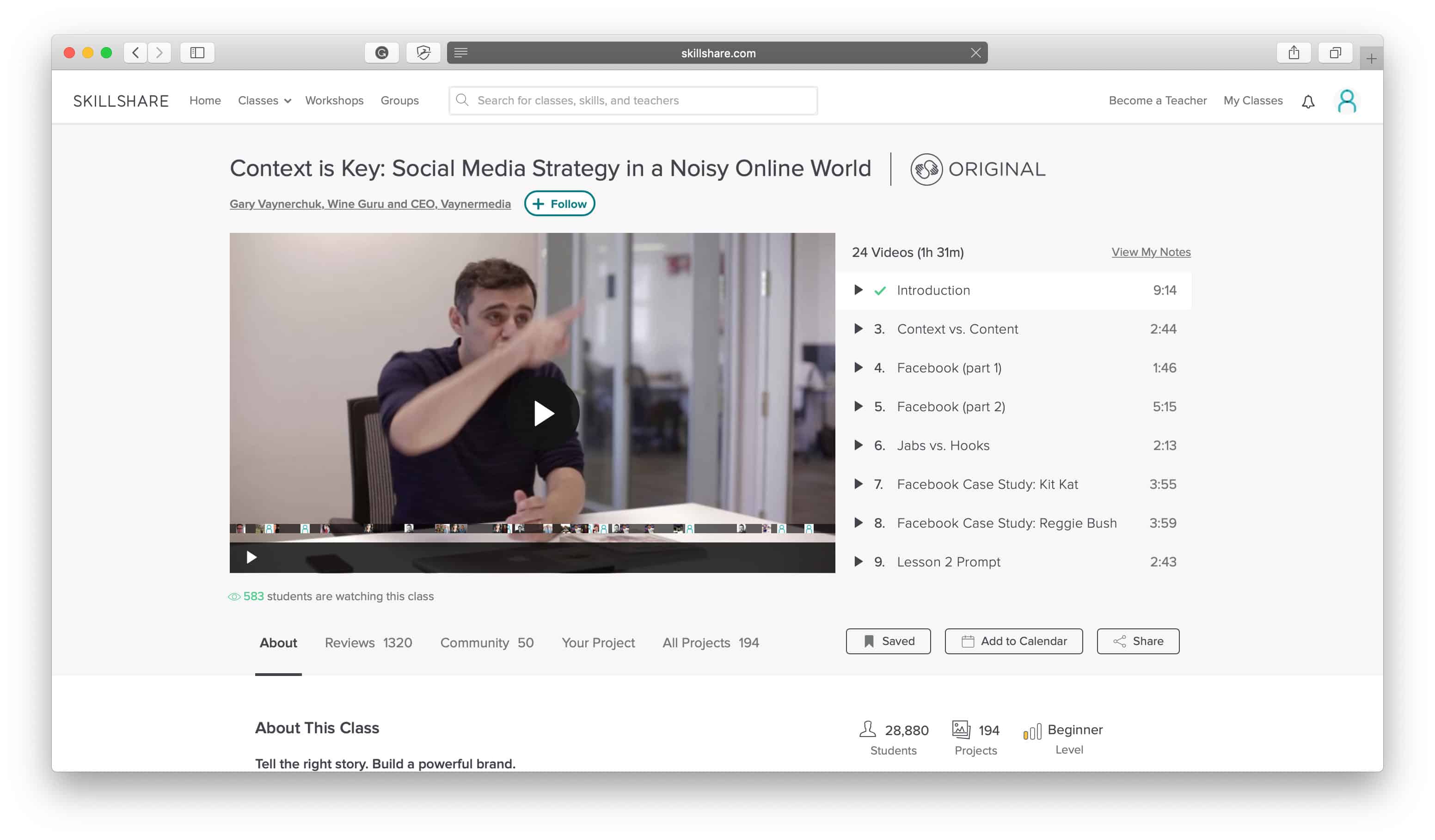Open Your Project tab

[x=598, y=643]
